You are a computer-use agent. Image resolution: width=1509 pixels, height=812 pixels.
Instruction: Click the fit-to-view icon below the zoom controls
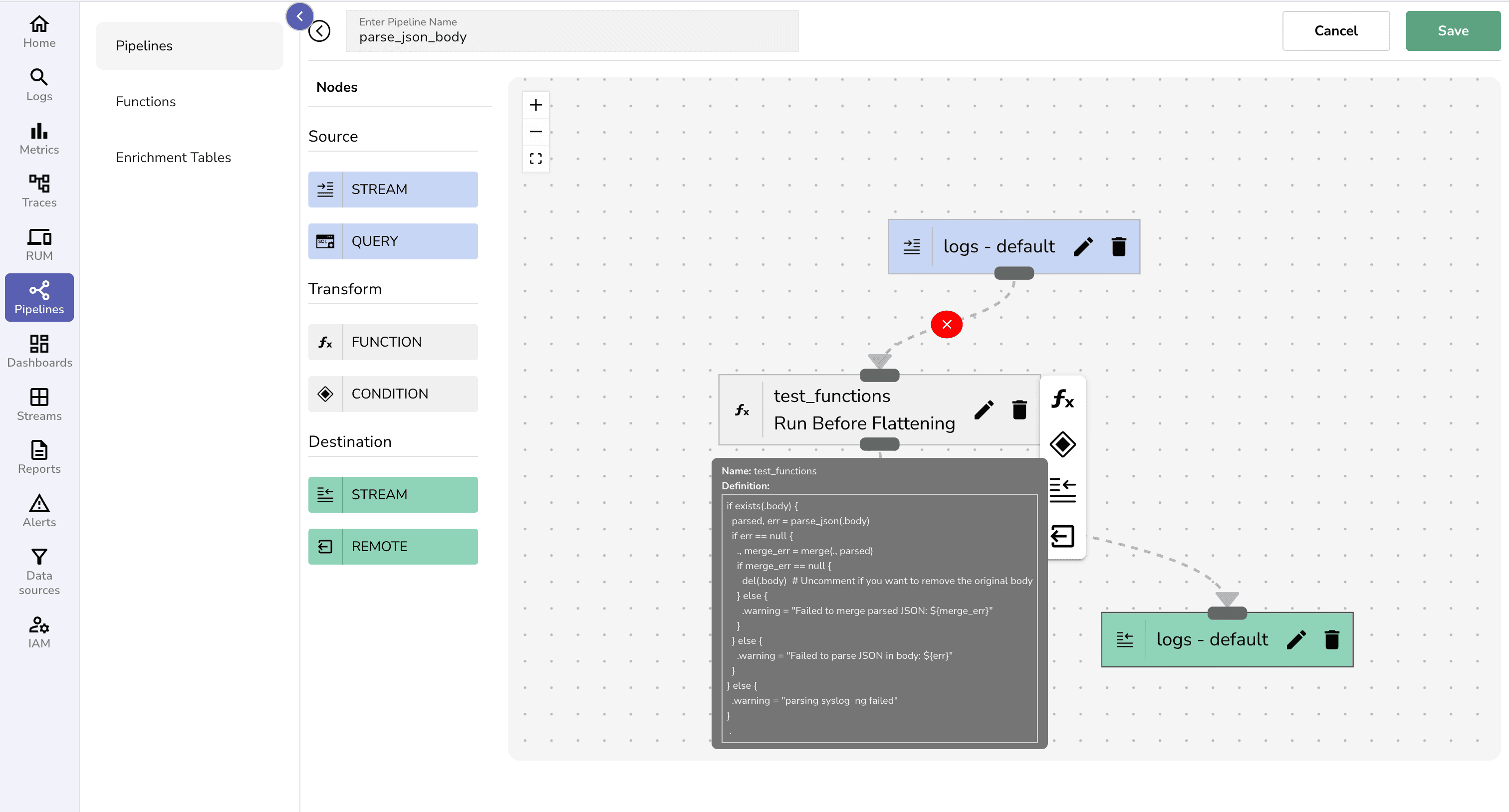pos(535,158)
